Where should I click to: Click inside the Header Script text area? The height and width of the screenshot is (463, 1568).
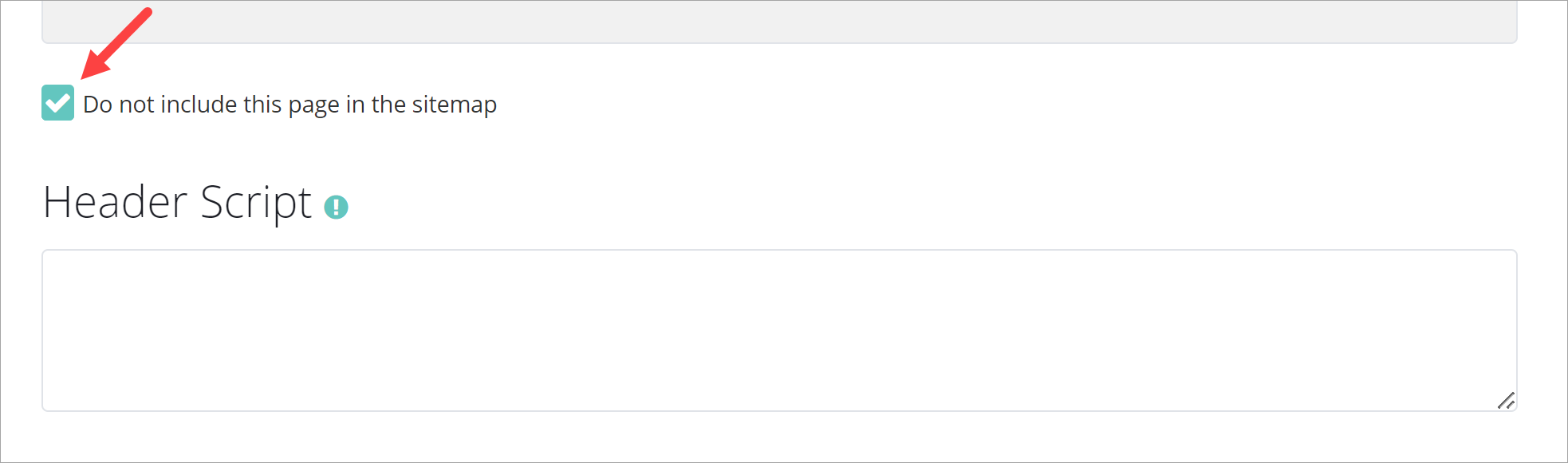tap(778, 330)
